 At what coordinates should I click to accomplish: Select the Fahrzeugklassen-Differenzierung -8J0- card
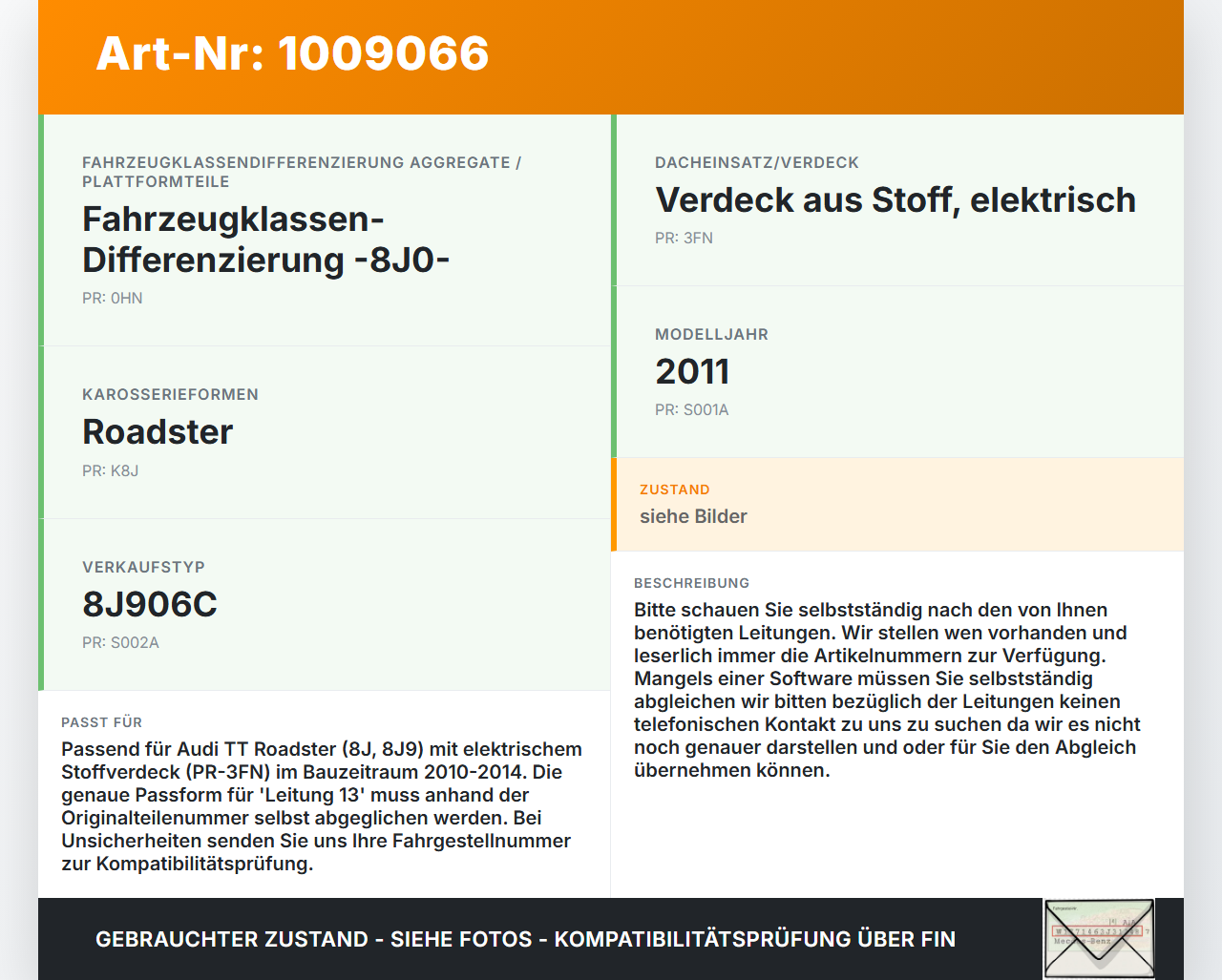click(x=325, y=231)
